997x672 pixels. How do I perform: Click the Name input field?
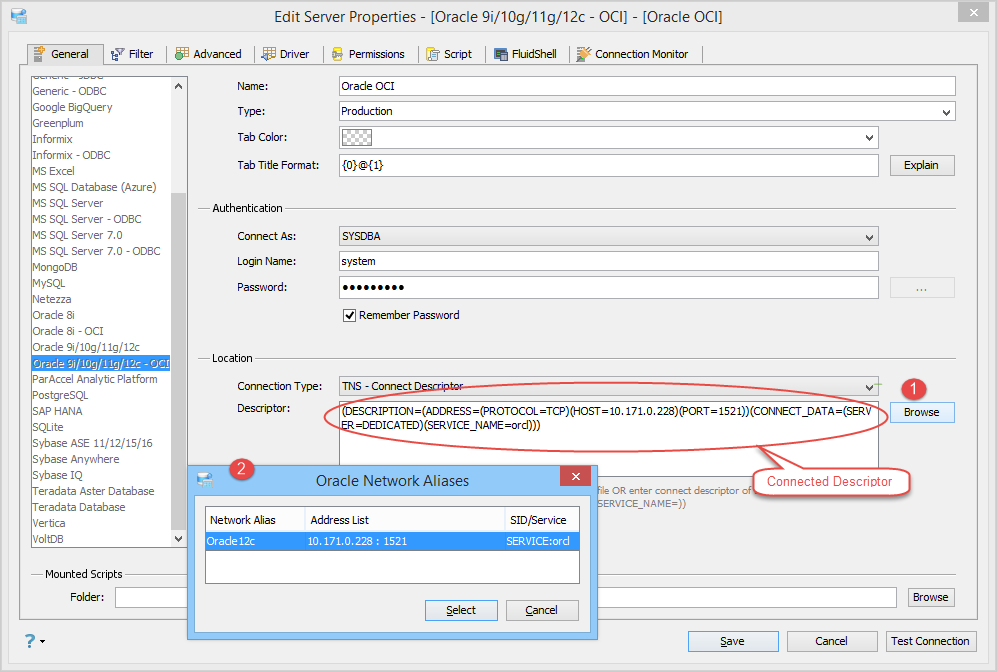point(647,86)
